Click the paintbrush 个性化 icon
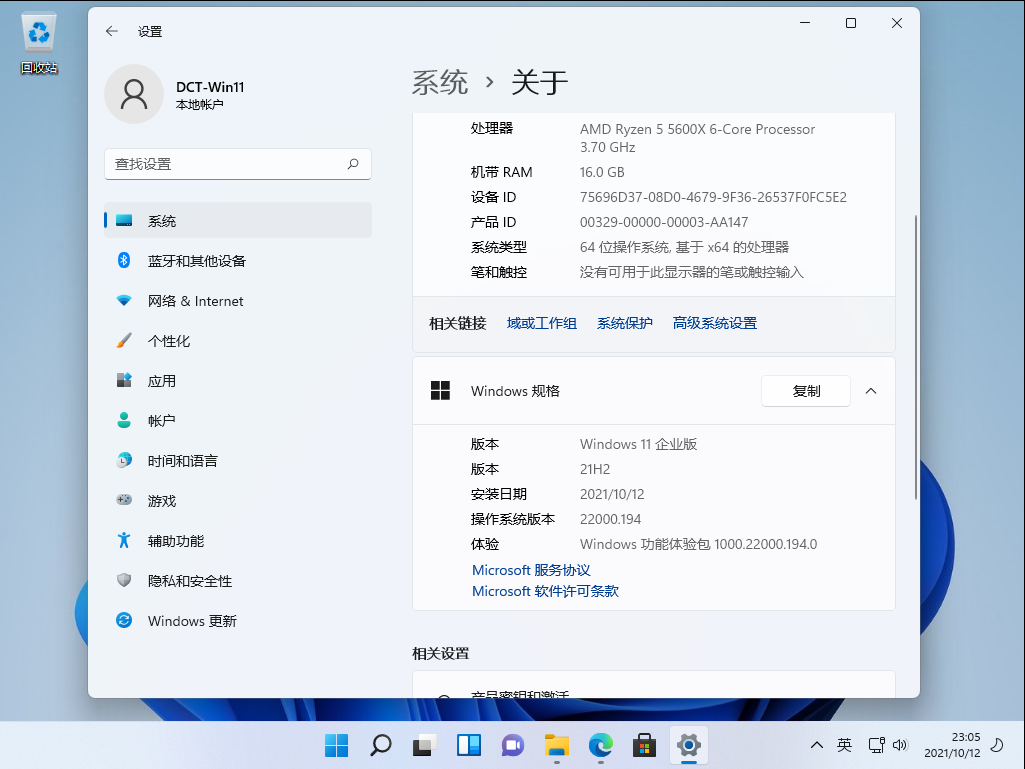 point(124,340)
